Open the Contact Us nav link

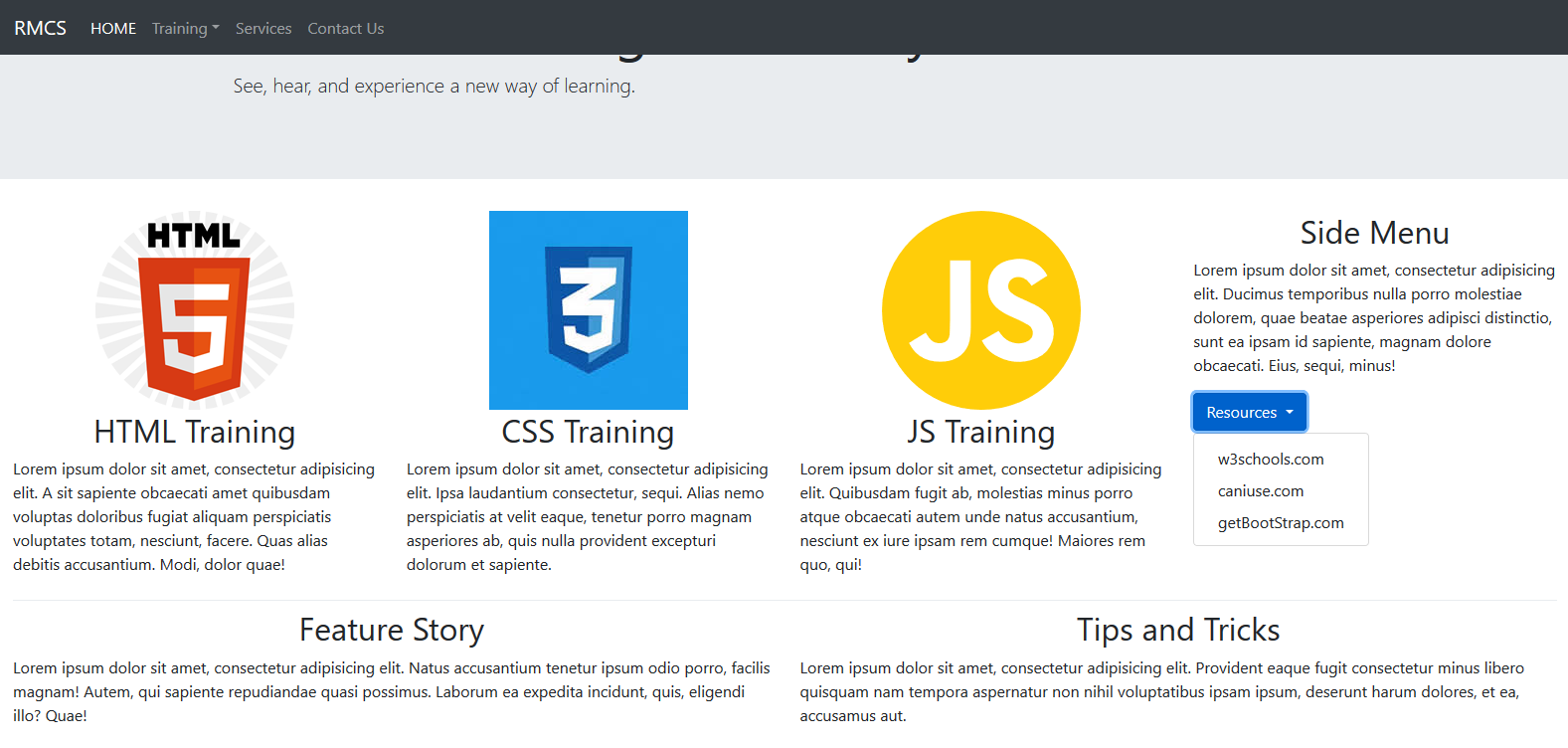coord(346,29)
